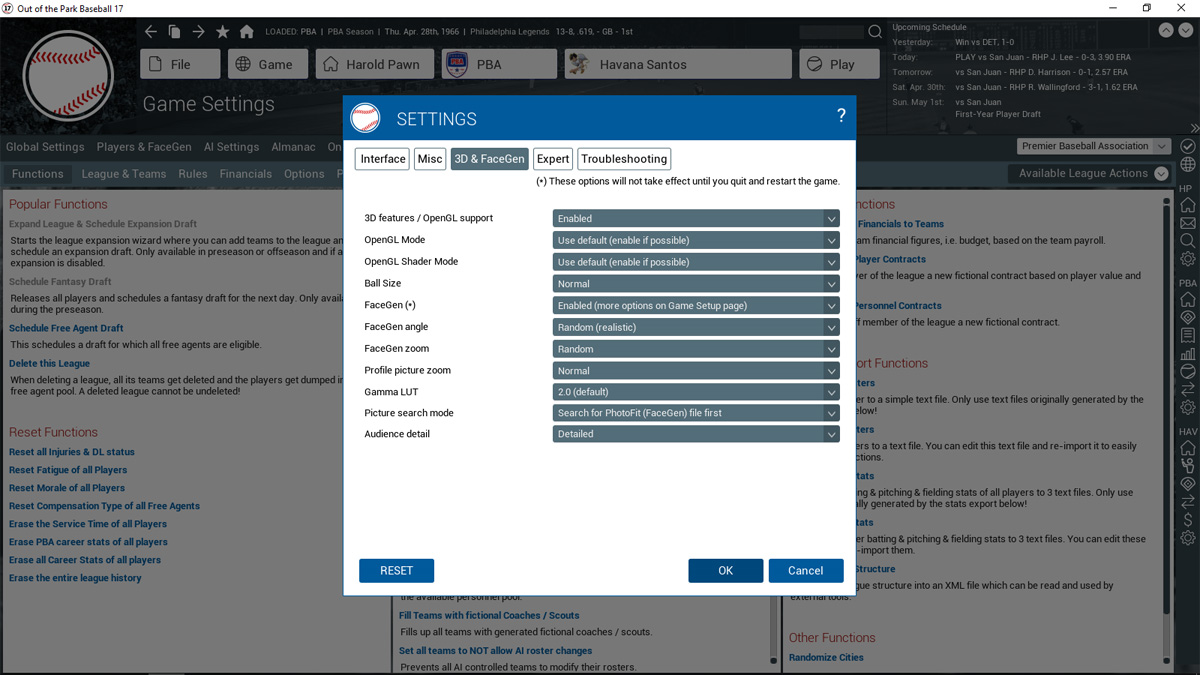
Task: Click the PBA news list icon
Action: click(x=1188, y=336)
